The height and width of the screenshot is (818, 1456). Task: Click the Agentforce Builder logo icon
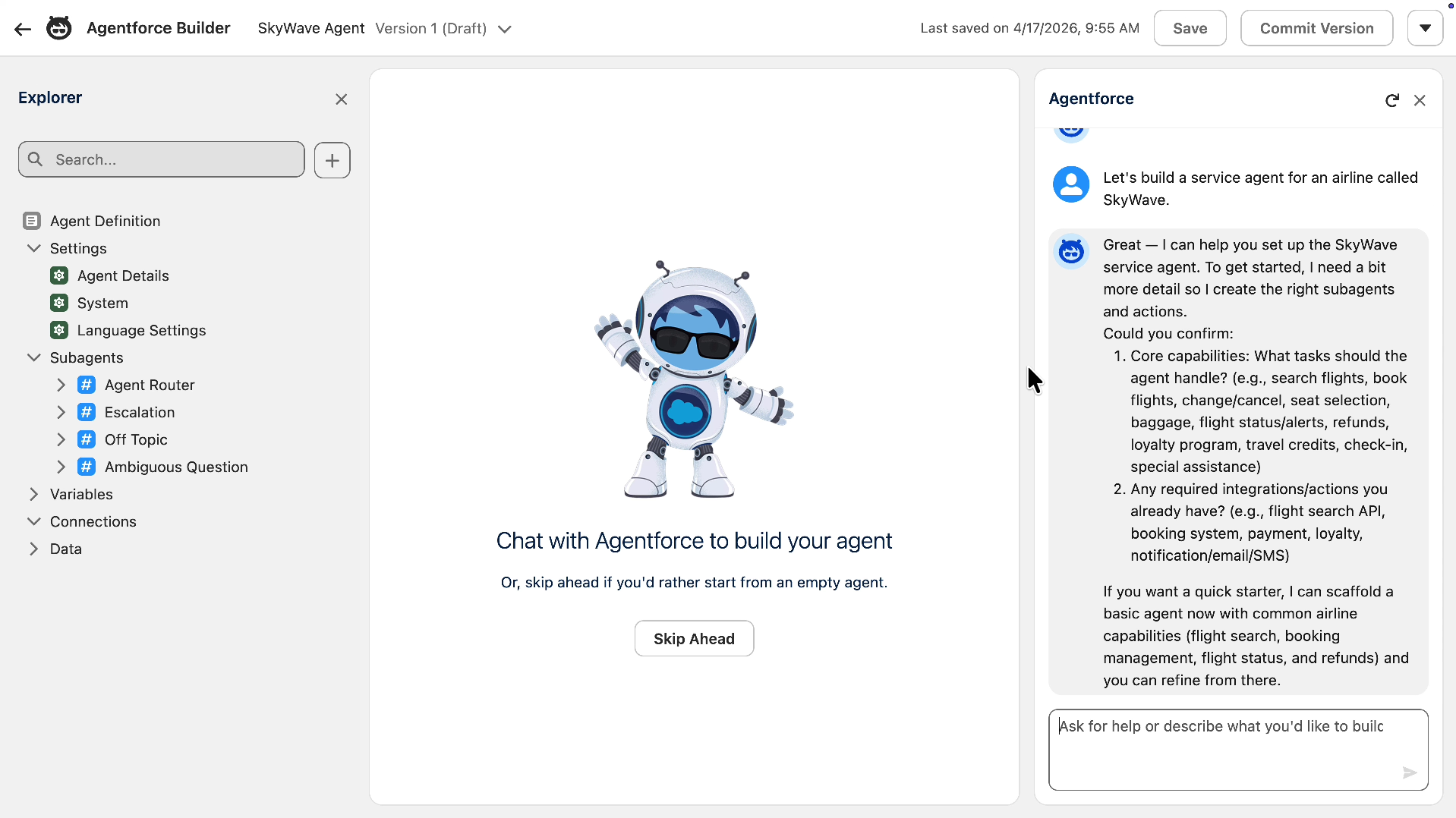point(59,28)
